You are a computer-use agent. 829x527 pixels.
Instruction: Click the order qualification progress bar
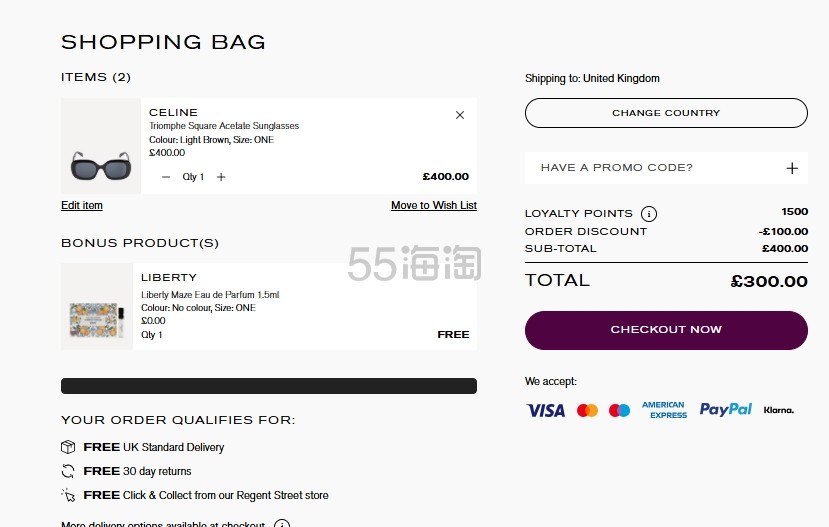click(x=269, y=386)
